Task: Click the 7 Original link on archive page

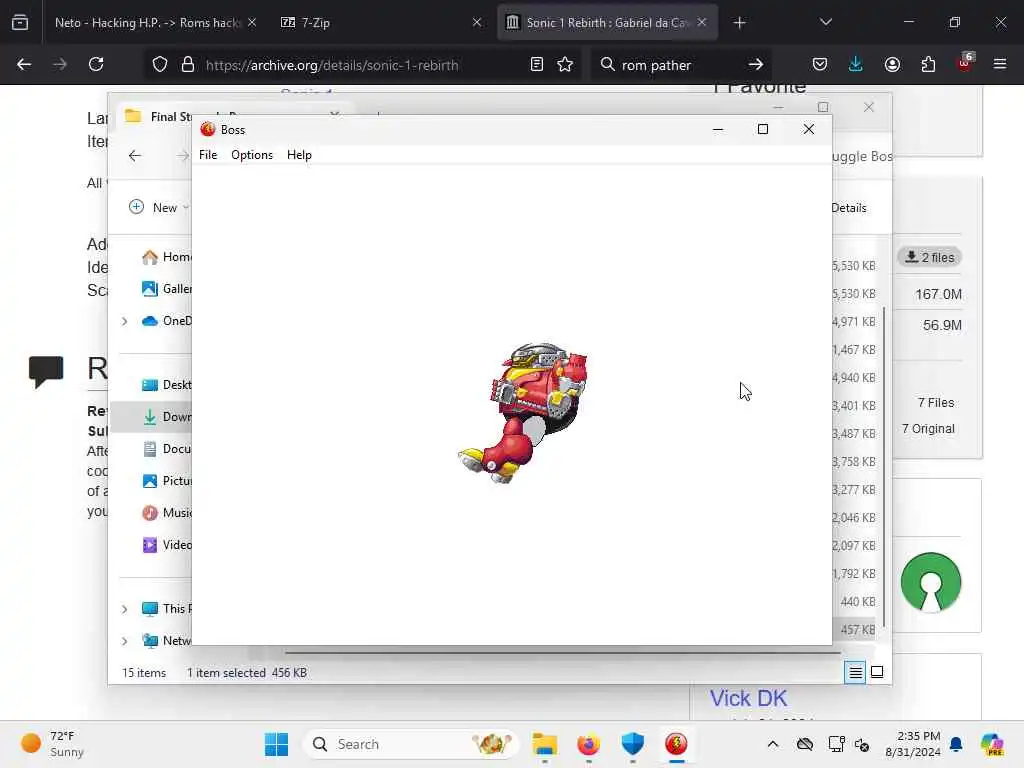Action: 928,428
